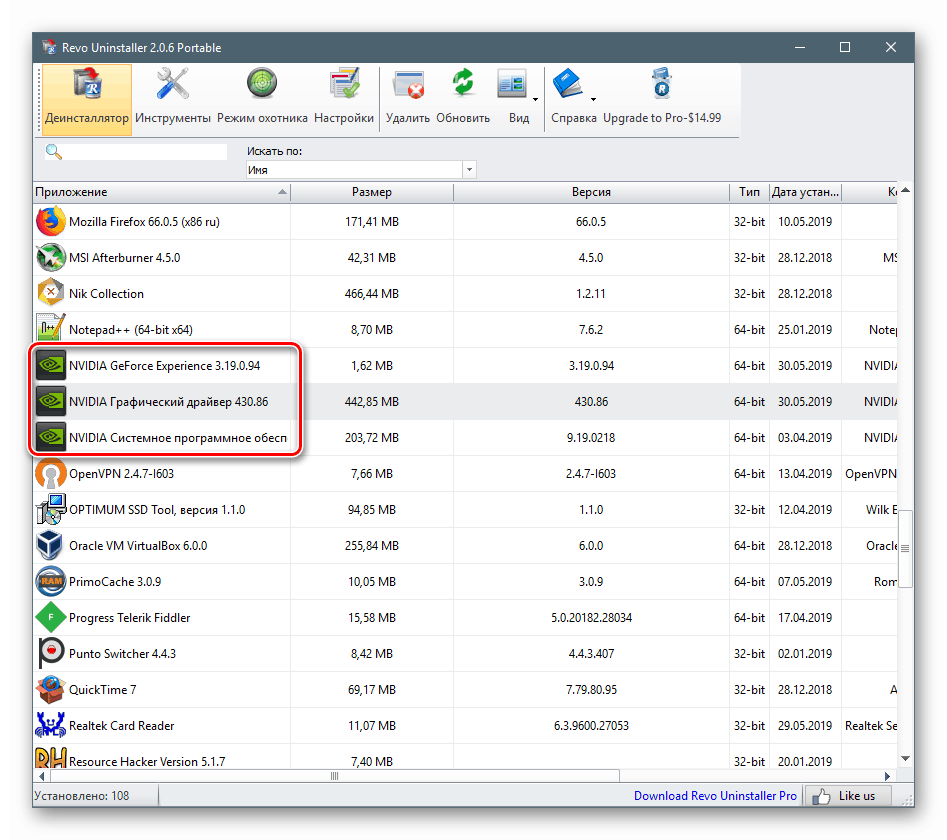Select NVIDIA Графический драйвер 430.86 name
This screenshot has width=947, height=840.
click(x=169, y=402)
